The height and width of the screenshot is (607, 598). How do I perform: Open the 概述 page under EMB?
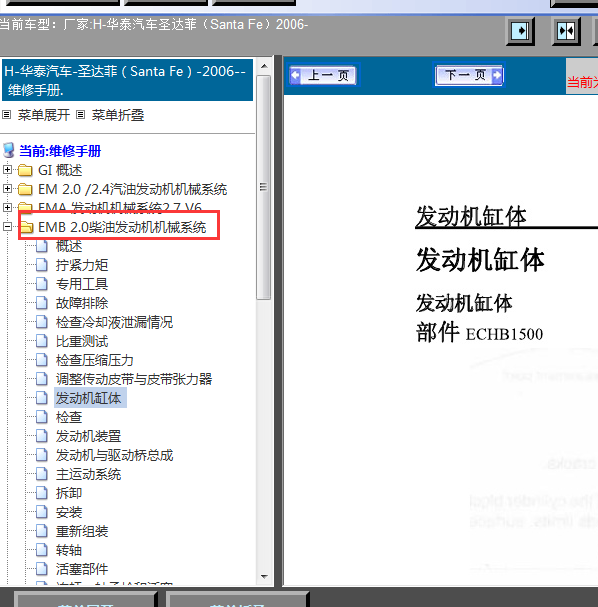coord(69,246)
